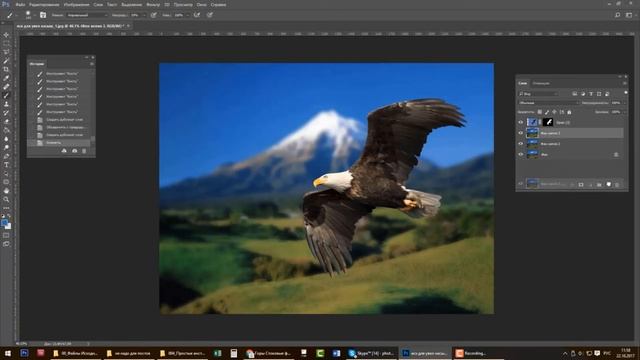Hide the third layer copy
640x360 pixels.
(x=520, y=144)
